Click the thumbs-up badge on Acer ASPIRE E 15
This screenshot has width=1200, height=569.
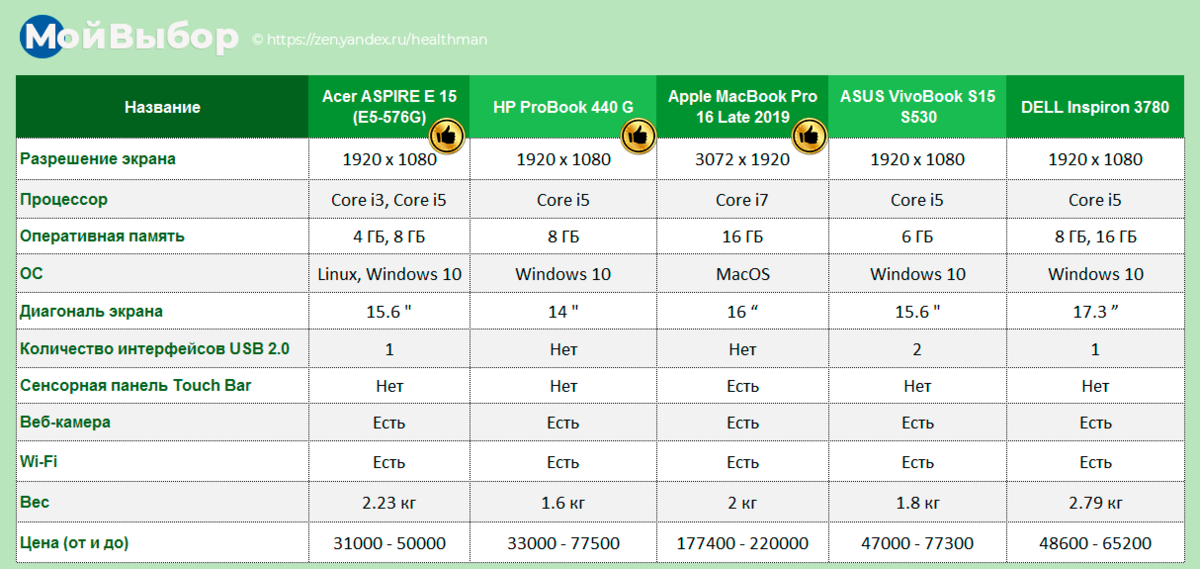(x=447, y=134)
